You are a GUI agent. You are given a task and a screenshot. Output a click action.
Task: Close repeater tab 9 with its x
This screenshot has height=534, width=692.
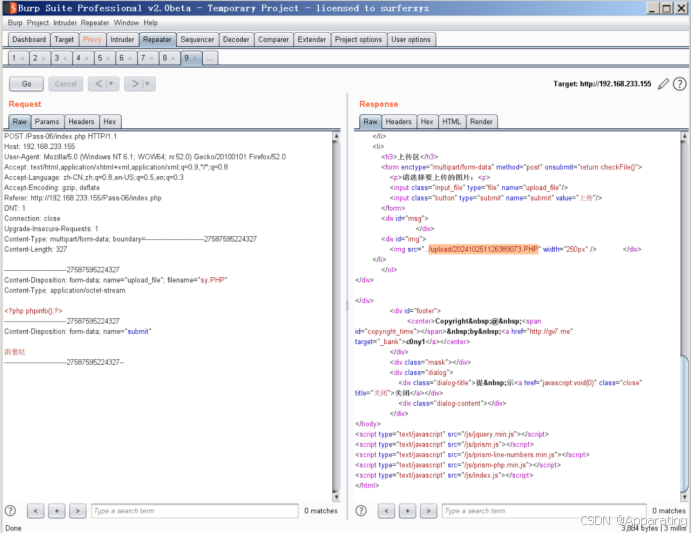[195, 58]
